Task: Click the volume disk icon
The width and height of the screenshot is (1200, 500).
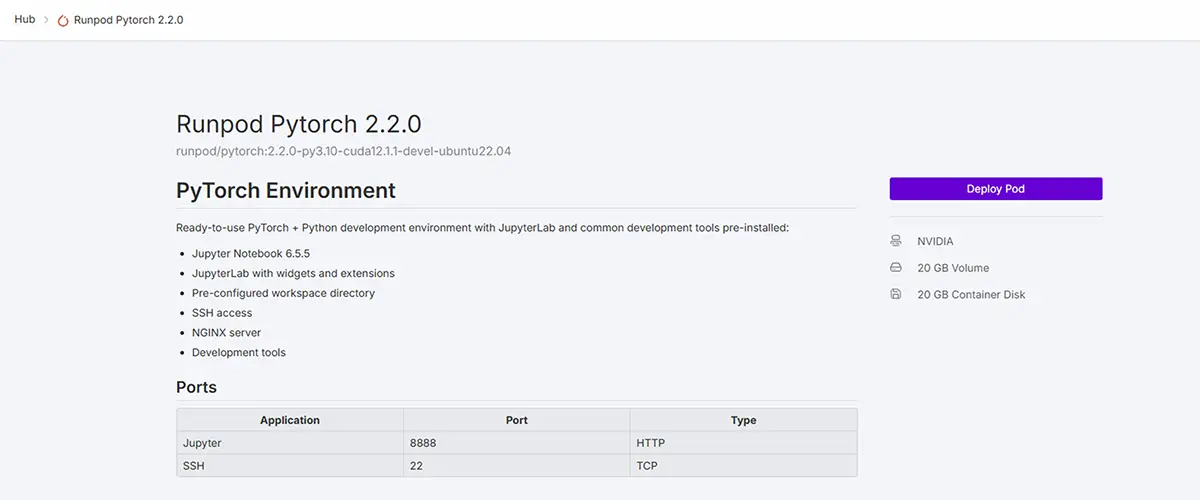Action: (896, 268)
